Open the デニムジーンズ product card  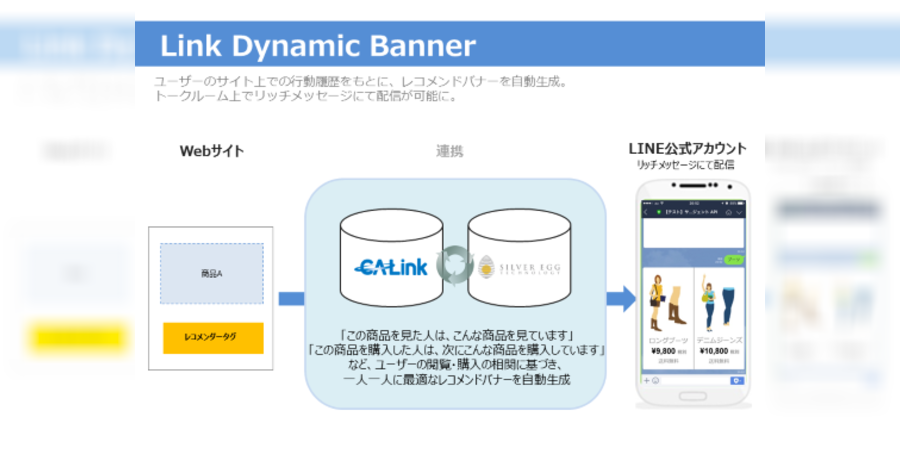tap(719, 319)
